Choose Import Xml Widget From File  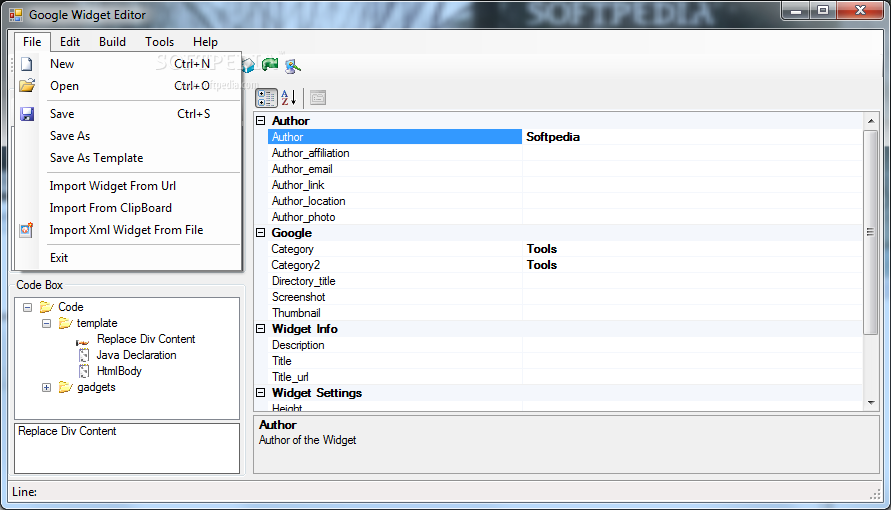129,230
